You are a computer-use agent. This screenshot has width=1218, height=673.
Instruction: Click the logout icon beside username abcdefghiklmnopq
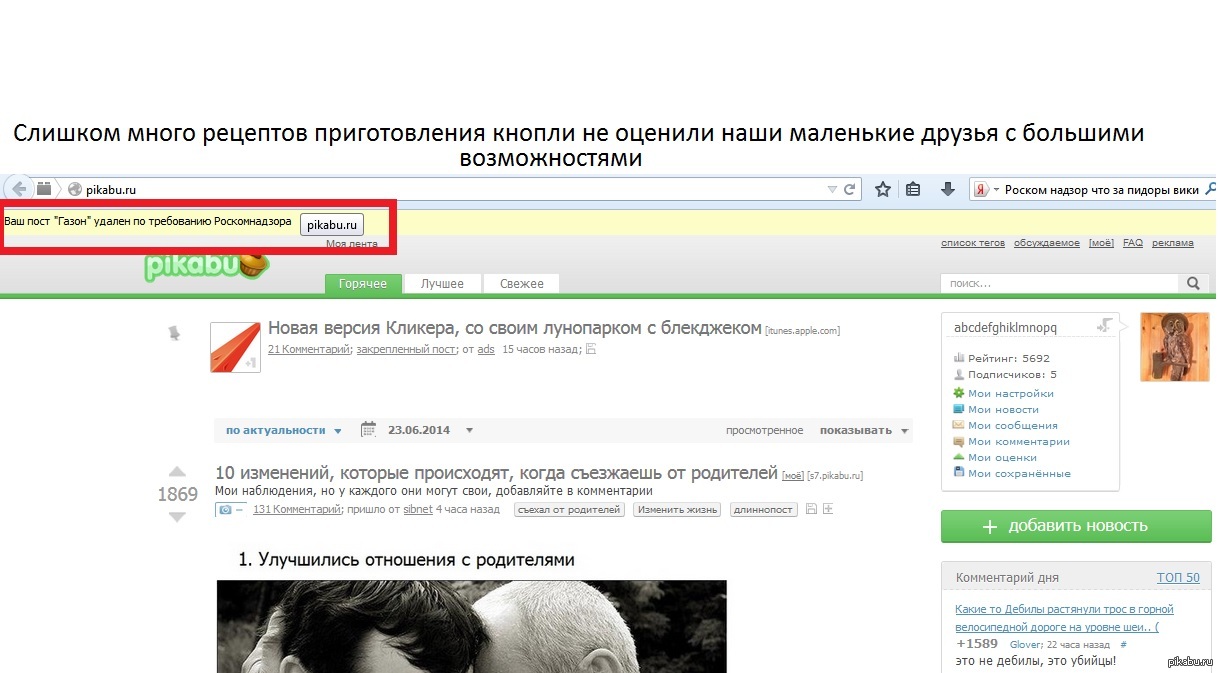coord(1105,326)
